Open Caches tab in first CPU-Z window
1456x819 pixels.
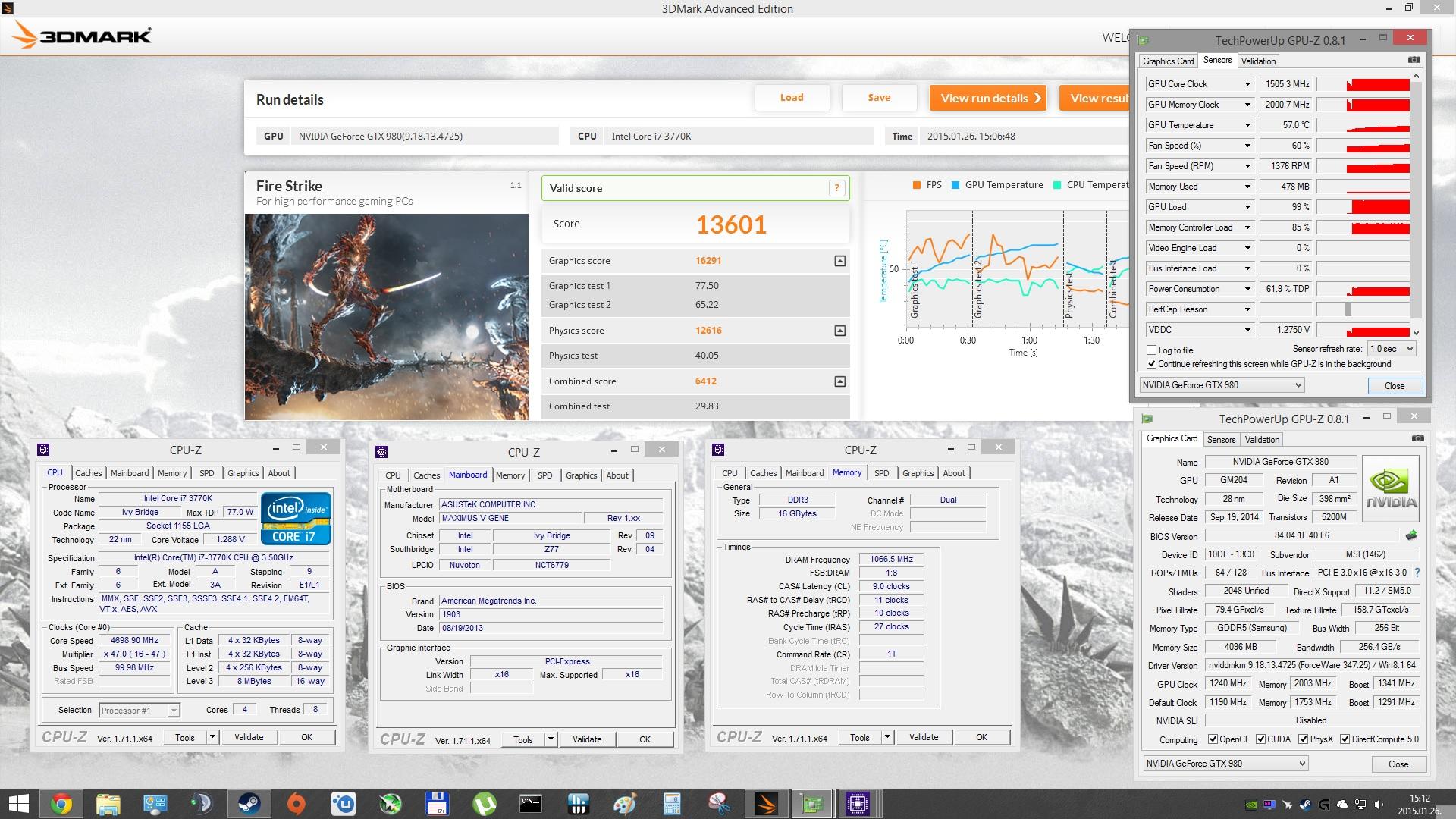89,473
